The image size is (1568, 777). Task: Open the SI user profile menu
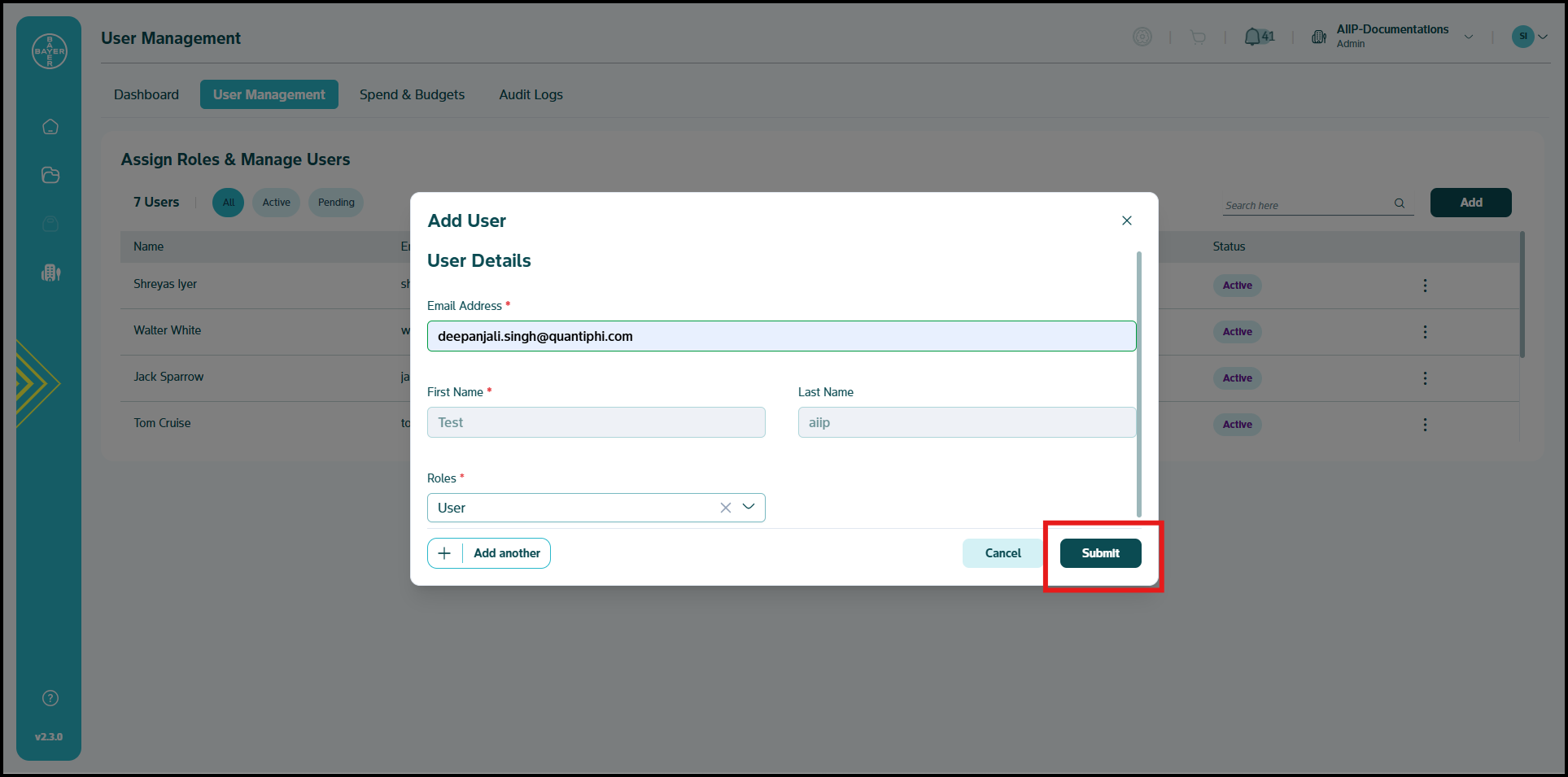(x=1529, y=37)
